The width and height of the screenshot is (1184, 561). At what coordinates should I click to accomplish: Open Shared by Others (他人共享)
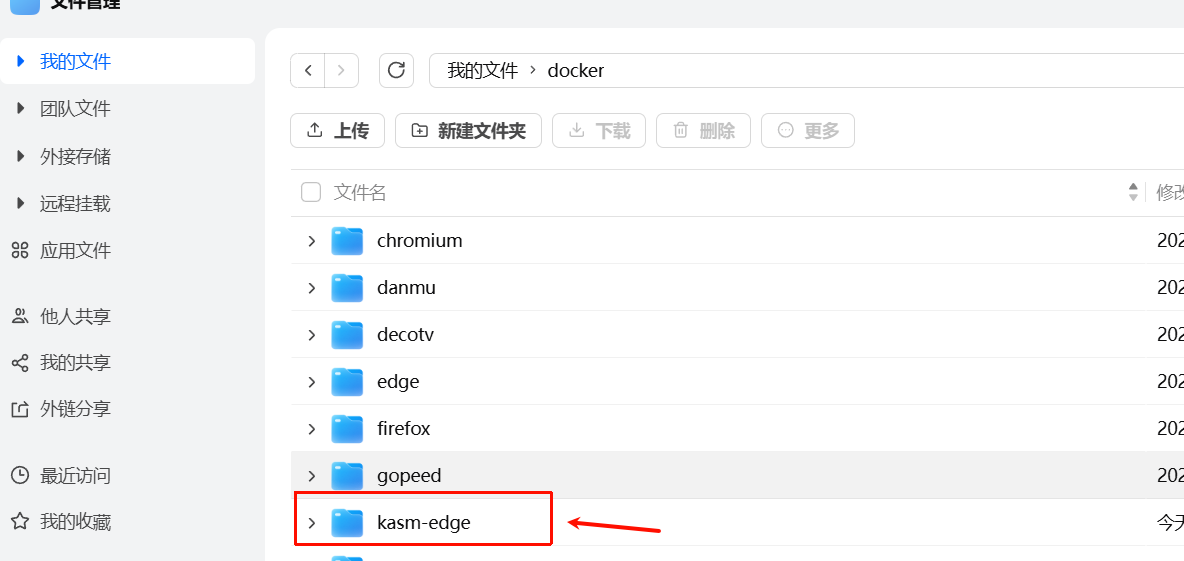[74, 316]
